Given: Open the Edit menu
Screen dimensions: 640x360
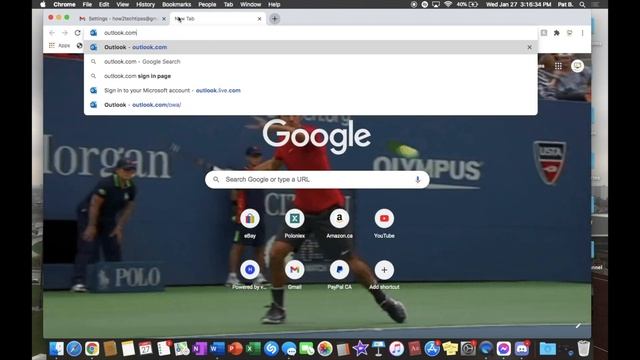Looking at the screenshot, I should point(104,4).
